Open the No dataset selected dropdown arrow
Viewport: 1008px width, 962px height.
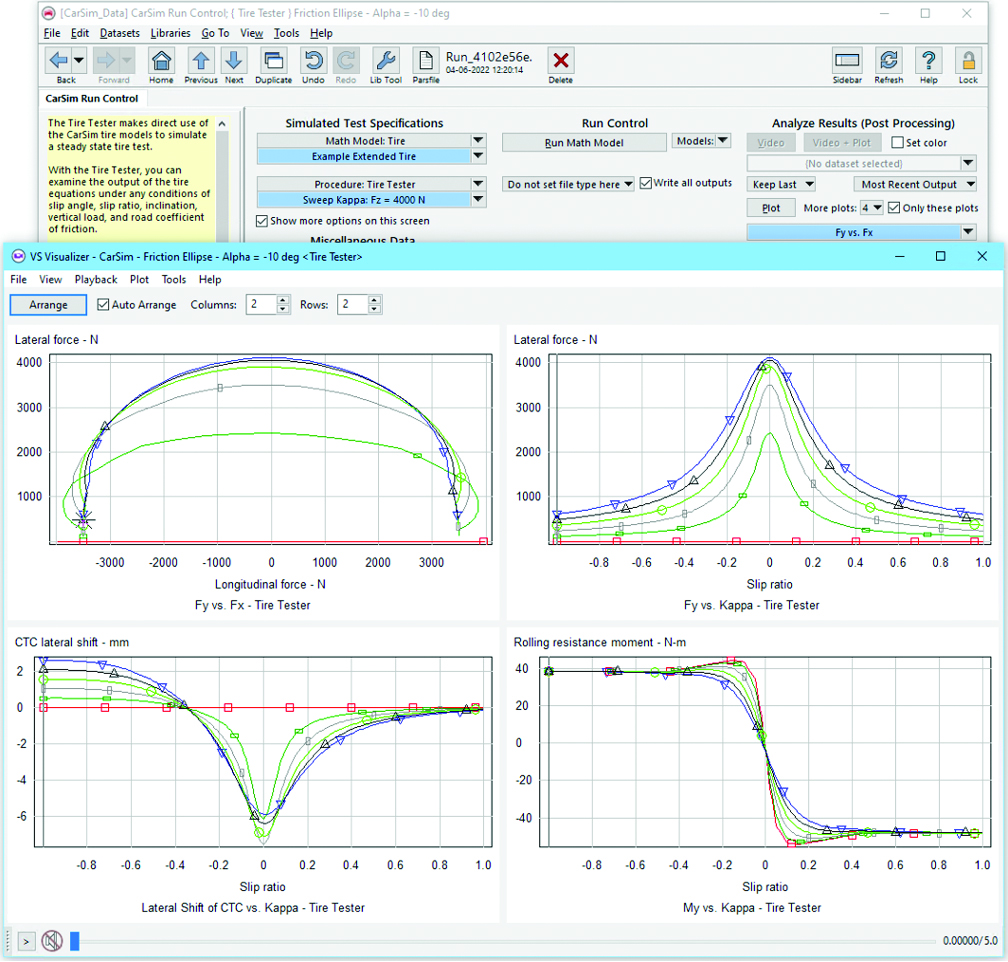tap(968, 163)
